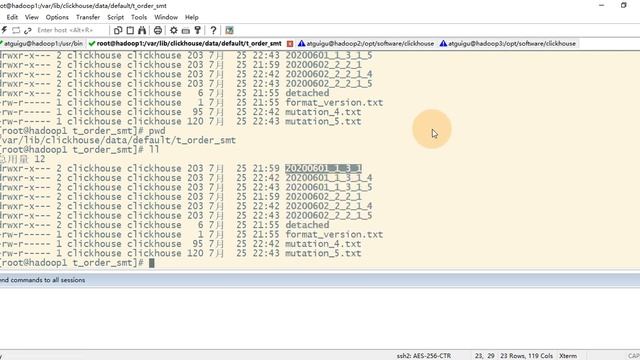The width and height of the screenshot is (640, 360).
Task: Click the public key assistant icon
Action: [x=198, y=30]
